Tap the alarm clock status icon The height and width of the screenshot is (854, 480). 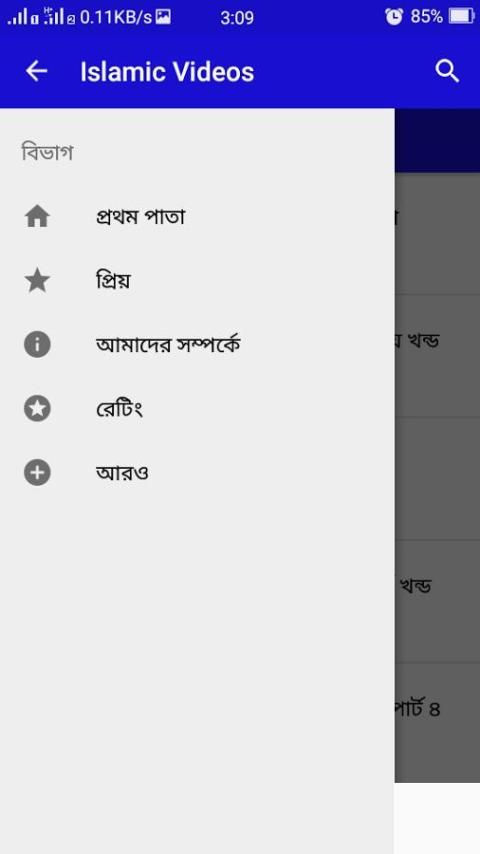[x=394, y=17]
